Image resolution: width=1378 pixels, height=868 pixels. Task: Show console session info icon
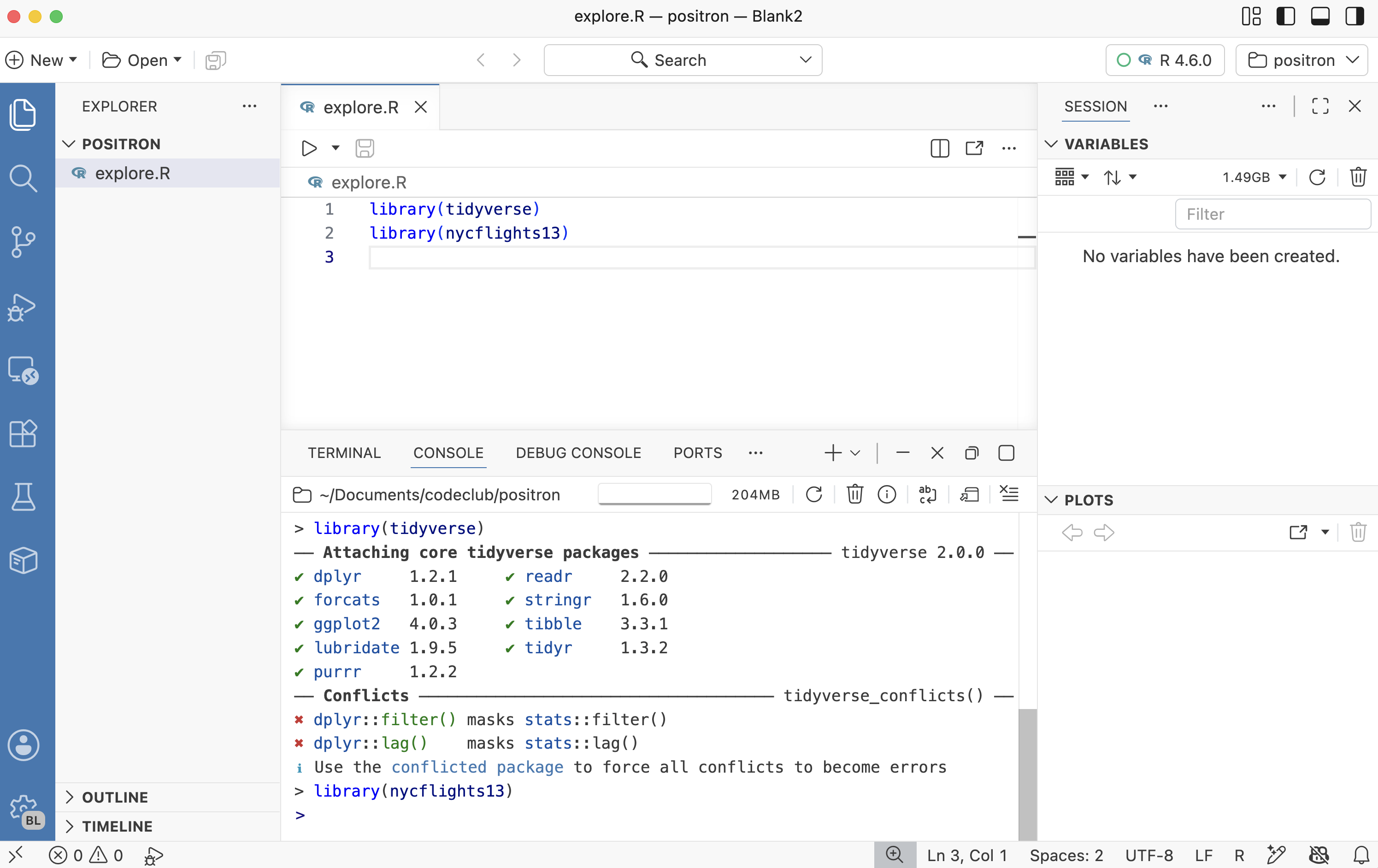click(x=886, y=494)
